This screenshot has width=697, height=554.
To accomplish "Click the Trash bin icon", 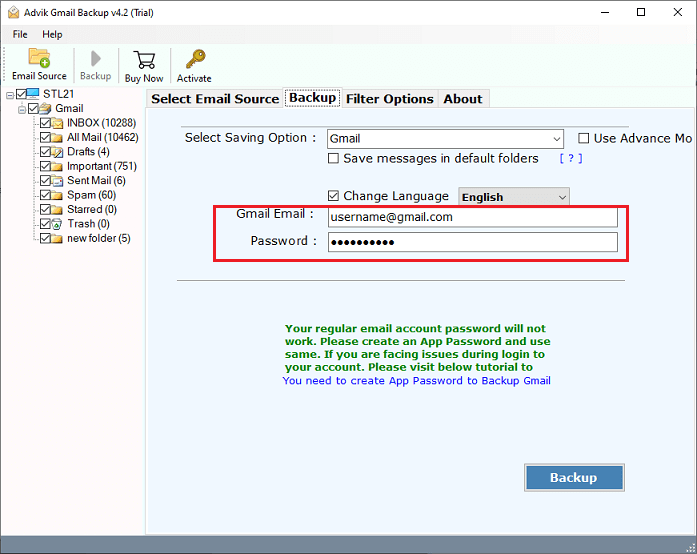I will 57,224.
